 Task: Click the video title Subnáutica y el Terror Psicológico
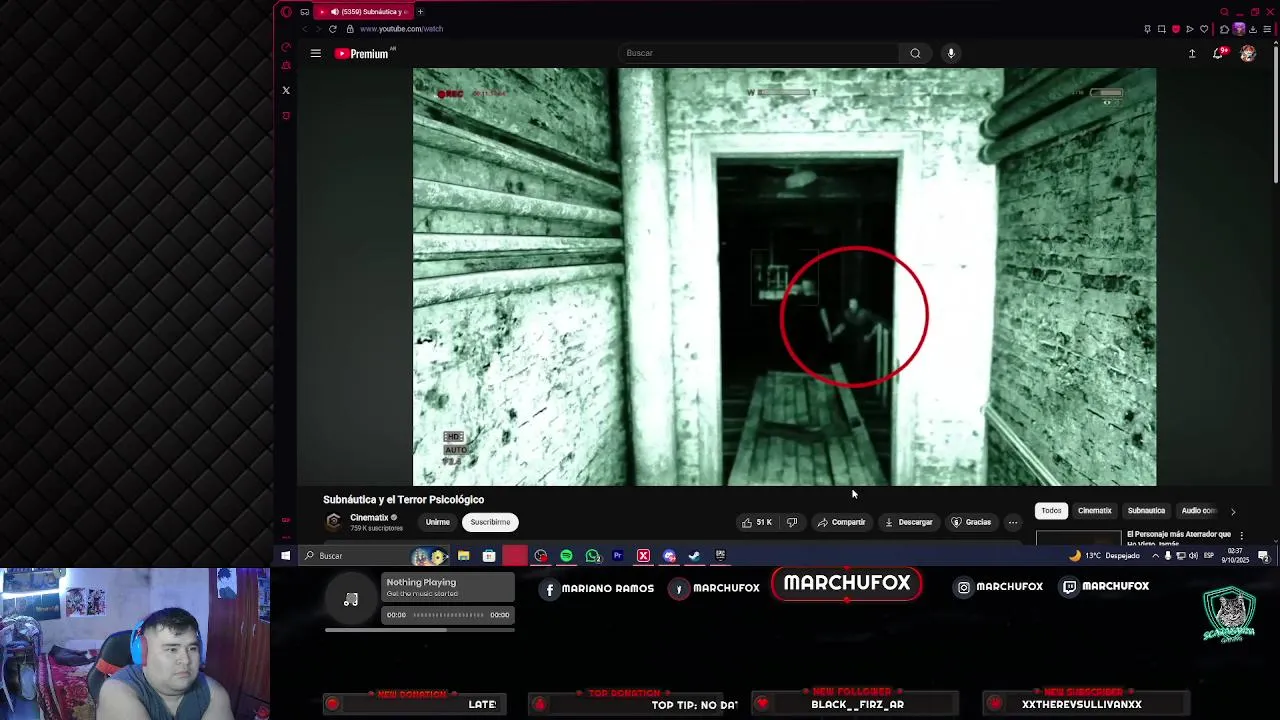pyautogui.click(x=403, y=500)
